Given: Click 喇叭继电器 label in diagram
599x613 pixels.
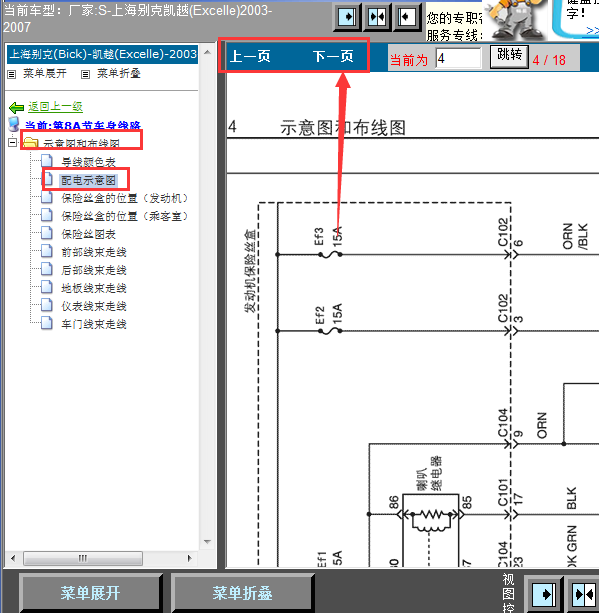Looking at the screenshot, I should click(x=430, y=473).
